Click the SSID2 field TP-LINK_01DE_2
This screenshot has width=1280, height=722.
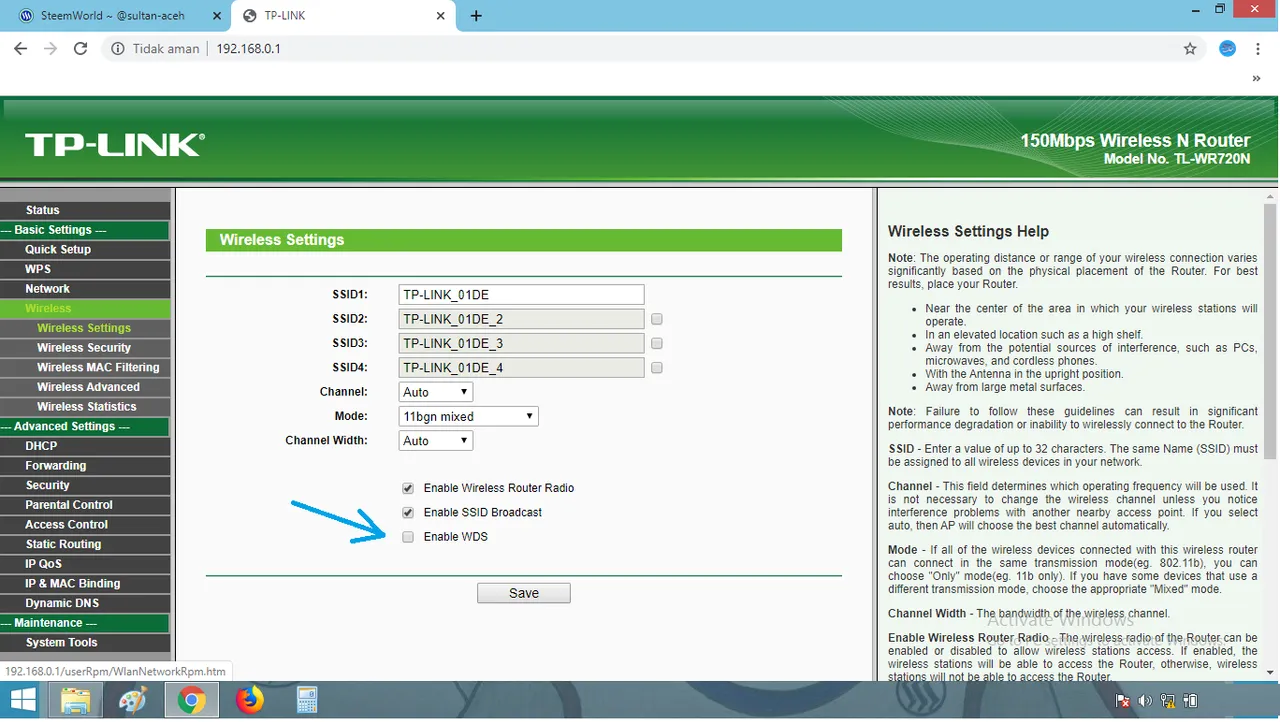click(x=521, y=319)
